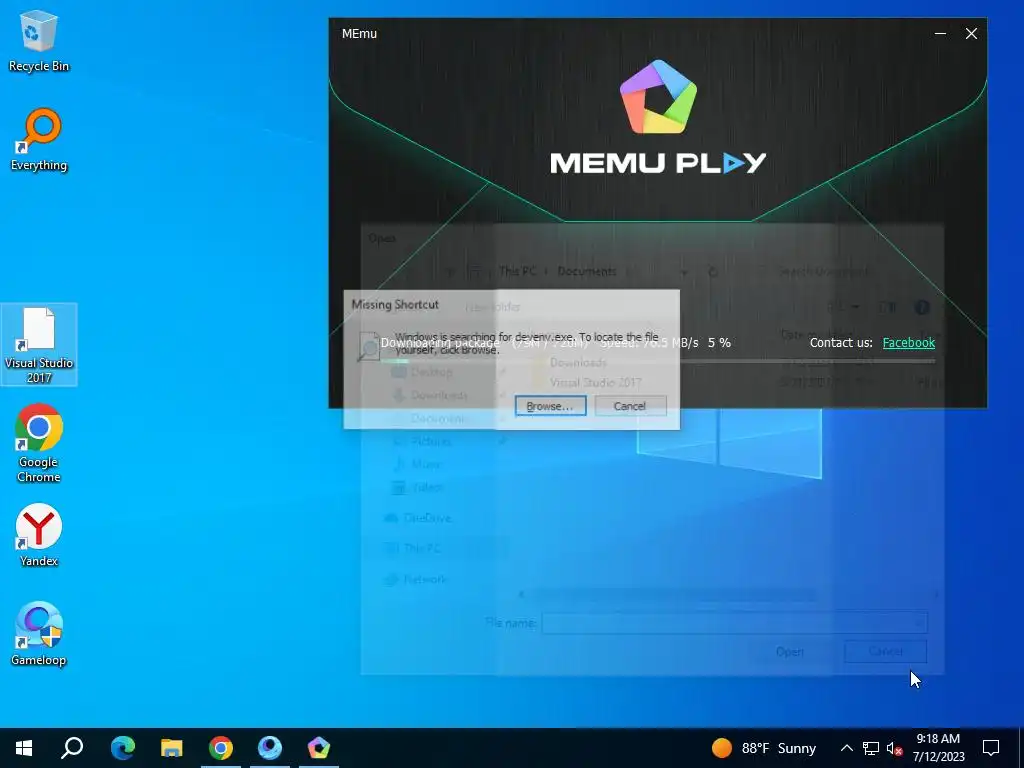The height and width of the screenshot is (768, 1024).
Task: Open the Recycle Bin desktop icon
Action: [39, 42]
